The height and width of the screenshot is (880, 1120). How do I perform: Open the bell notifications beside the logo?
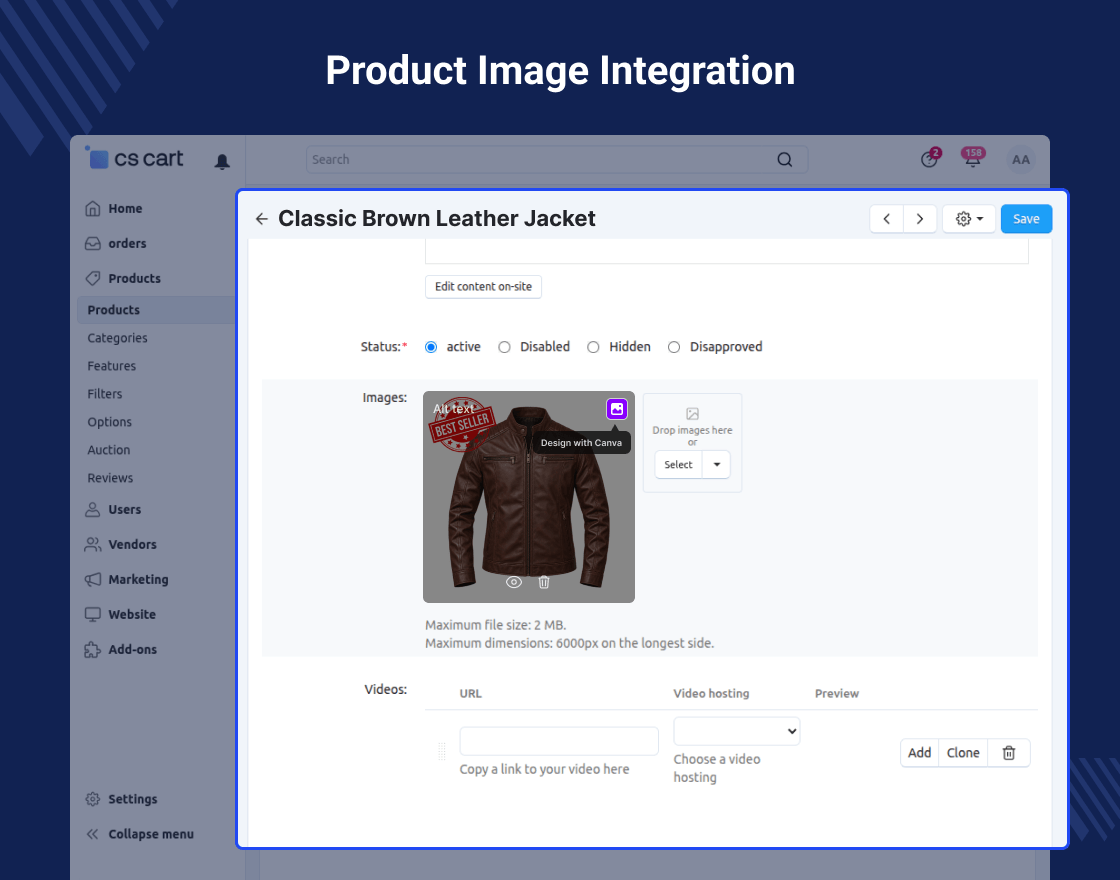(x=222, y=161)
